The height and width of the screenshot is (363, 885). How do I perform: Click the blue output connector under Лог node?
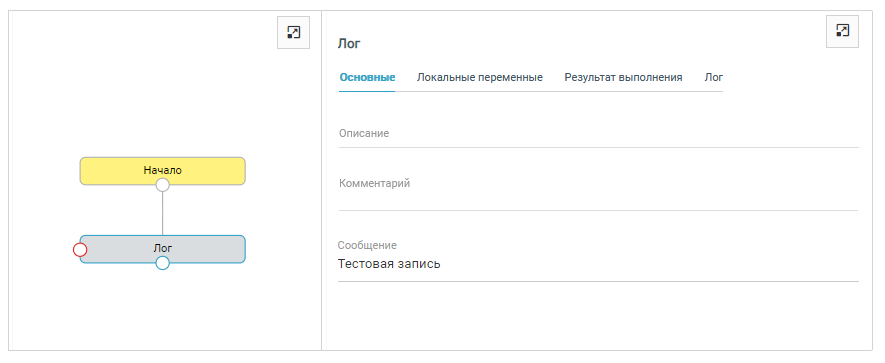(x=163, y=263)
